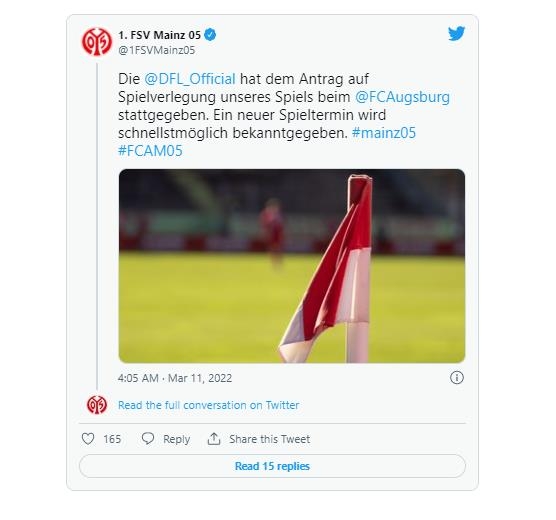556x520 pixels.
Task: Click Share this Tweet text
Action: tap(269, 439)
